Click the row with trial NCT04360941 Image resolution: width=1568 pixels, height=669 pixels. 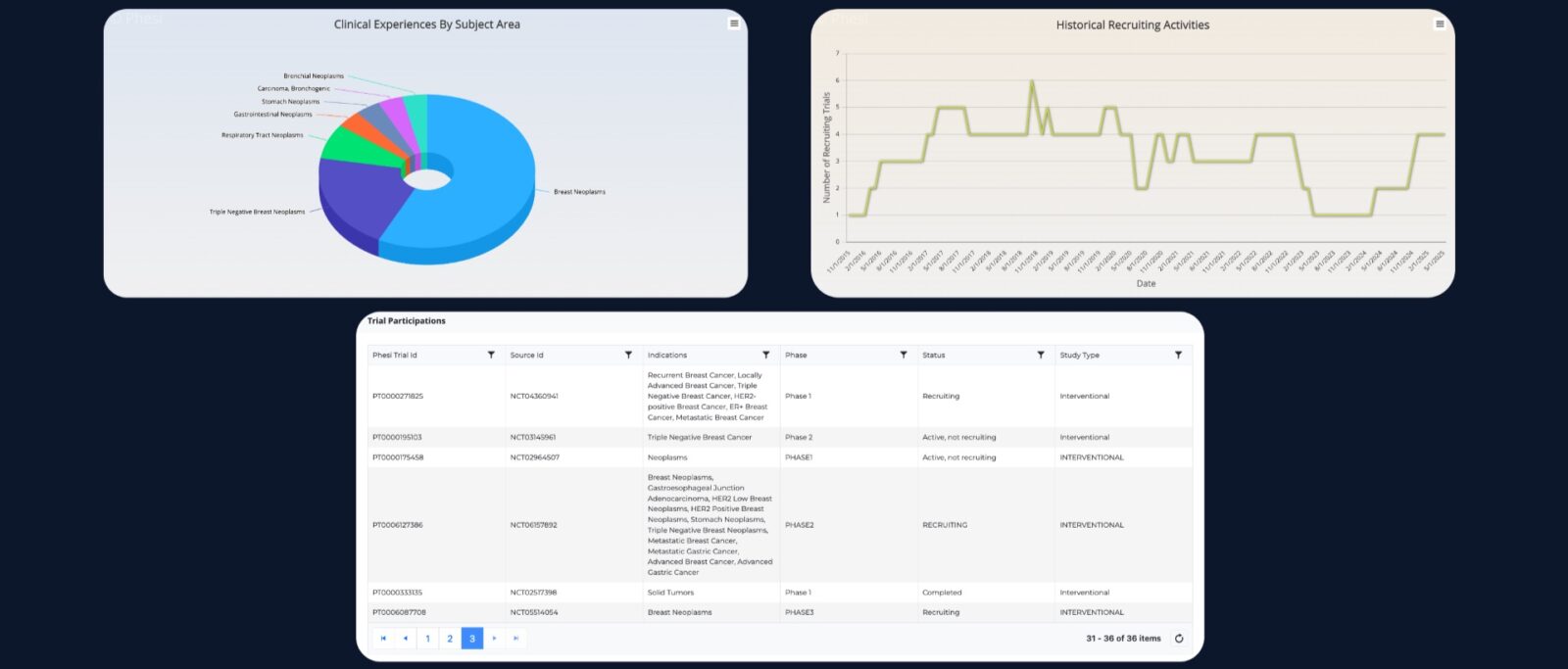click(534, 397)
